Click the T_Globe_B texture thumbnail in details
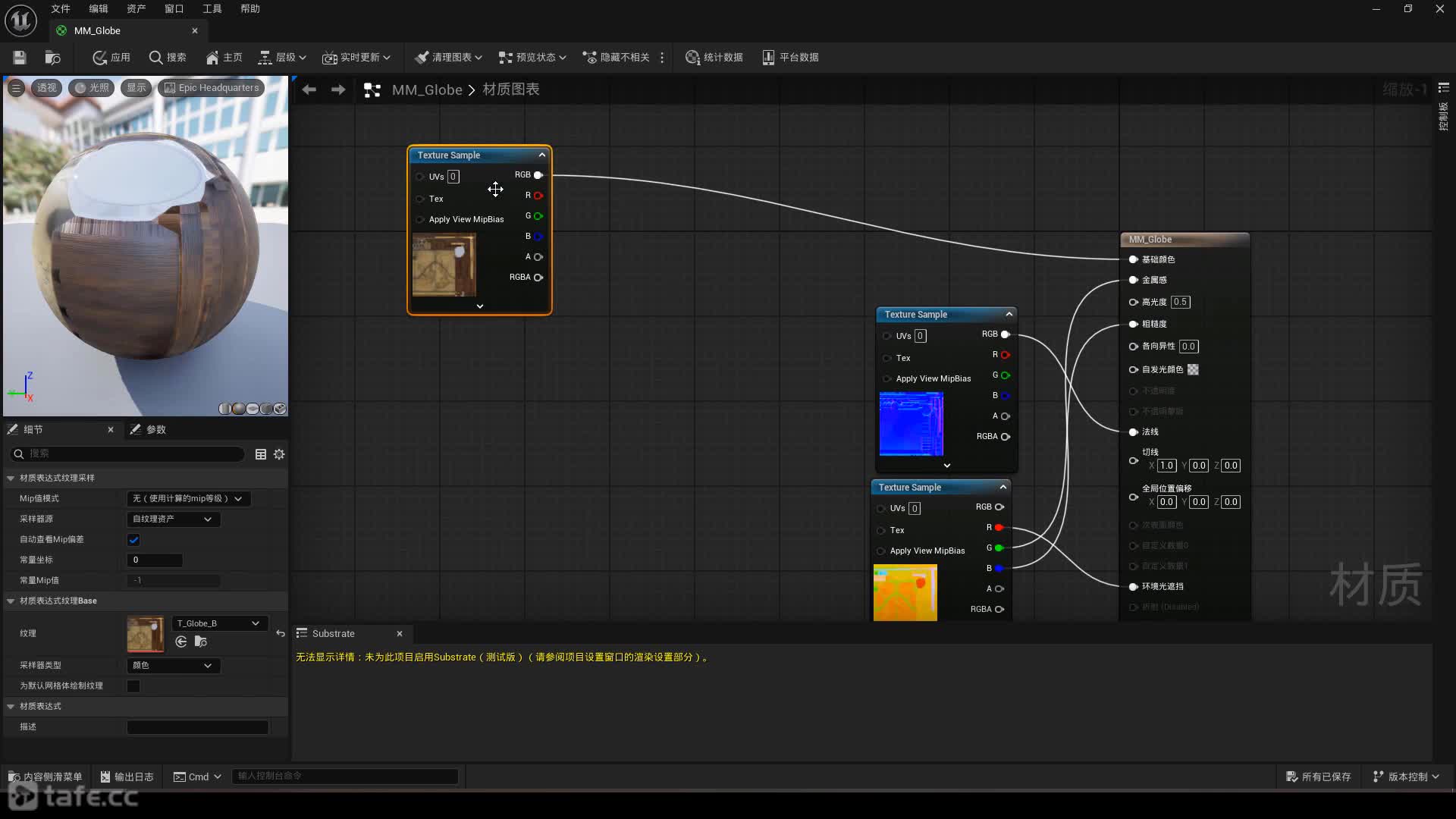The image size is (1456, 819). tap(146, 634)
